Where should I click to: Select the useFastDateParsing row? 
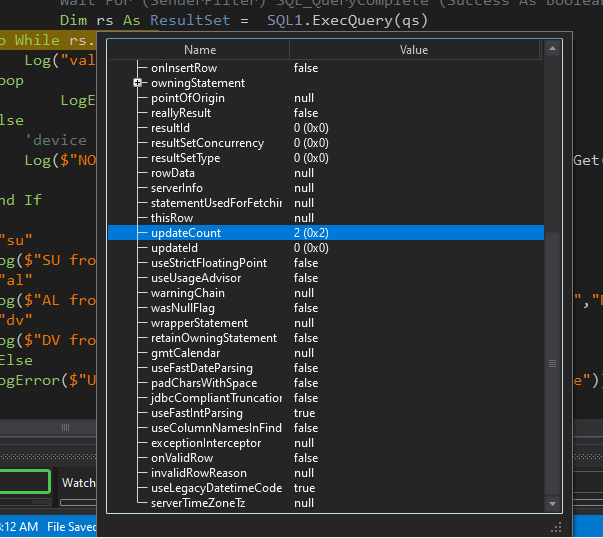326,368
